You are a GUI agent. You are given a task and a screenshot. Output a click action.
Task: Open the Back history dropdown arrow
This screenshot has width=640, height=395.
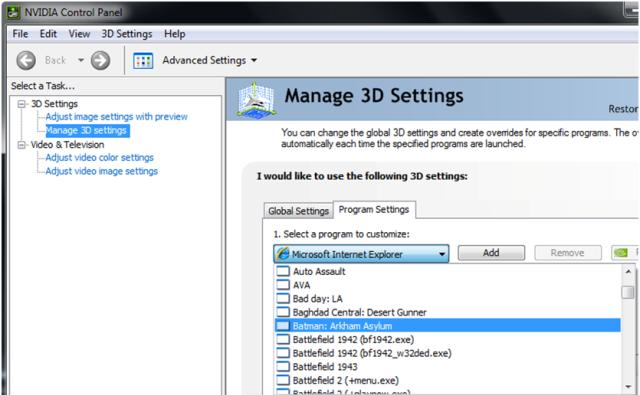(81, 60)
